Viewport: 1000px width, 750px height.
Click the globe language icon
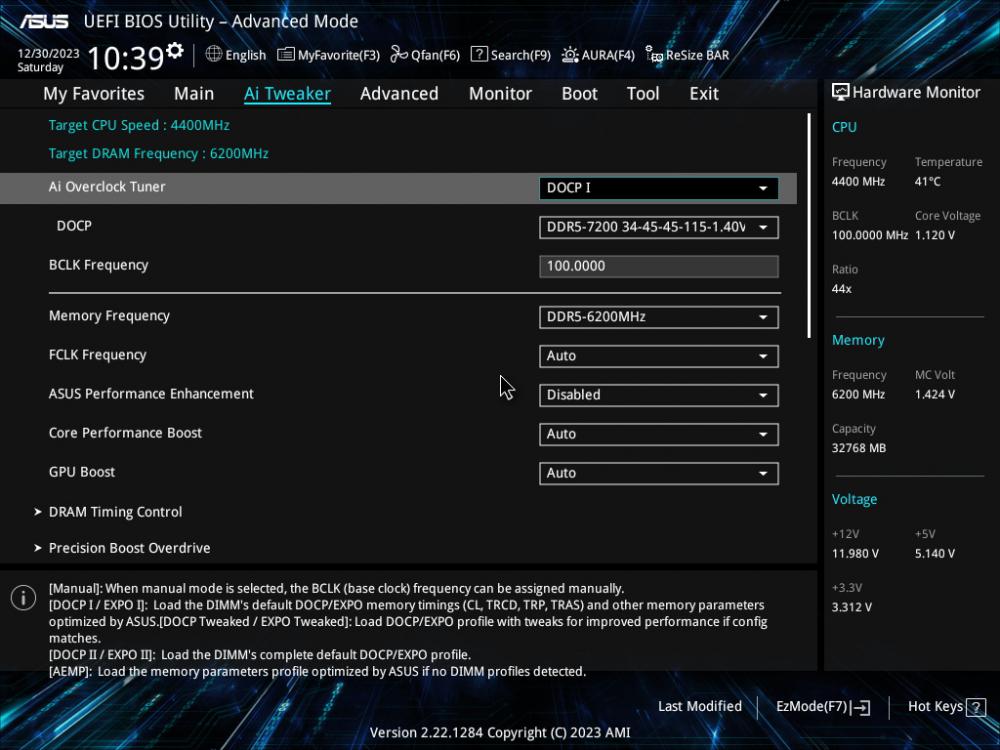tap(214, 54)
